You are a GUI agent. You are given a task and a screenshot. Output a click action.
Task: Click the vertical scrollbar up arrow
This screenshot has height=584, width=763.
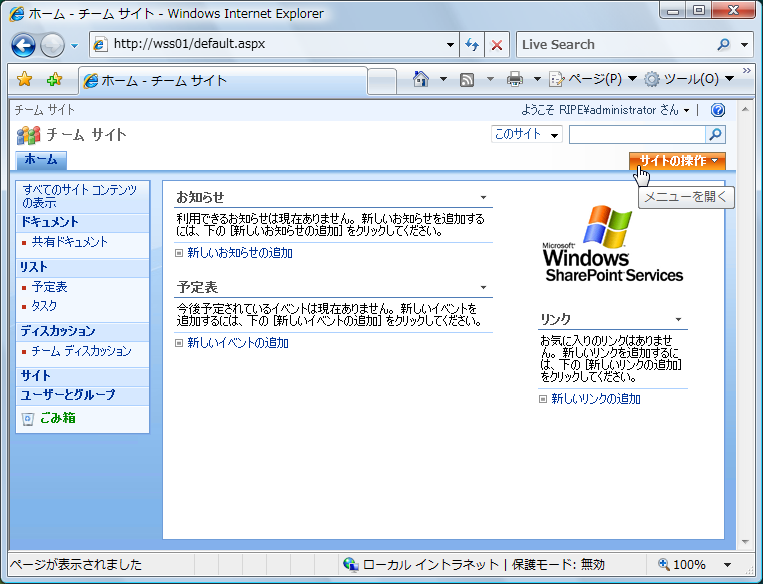pos(745,110)
